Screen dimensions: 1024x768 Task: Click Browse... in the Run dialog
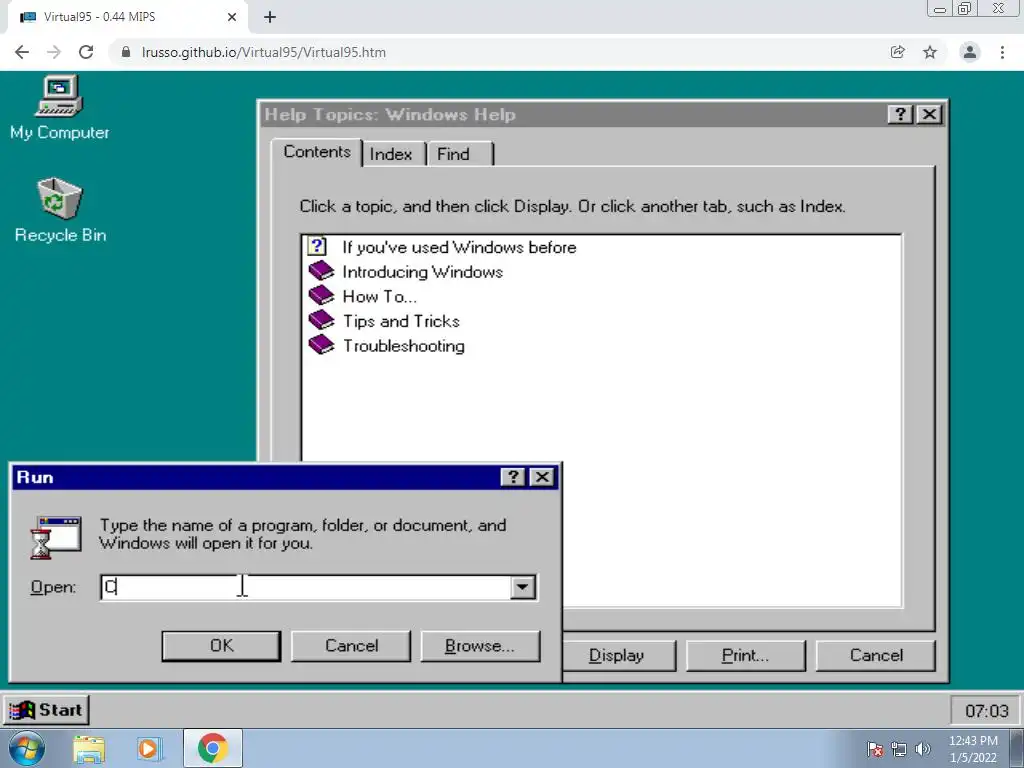(x=481, y=646)
